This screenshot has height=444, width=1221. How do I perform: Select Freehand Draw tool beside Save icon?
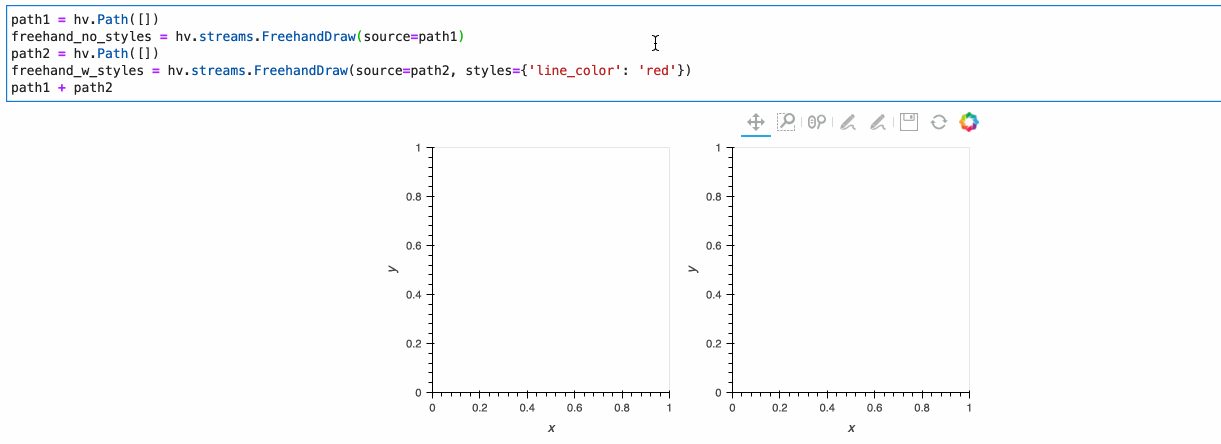878,122
